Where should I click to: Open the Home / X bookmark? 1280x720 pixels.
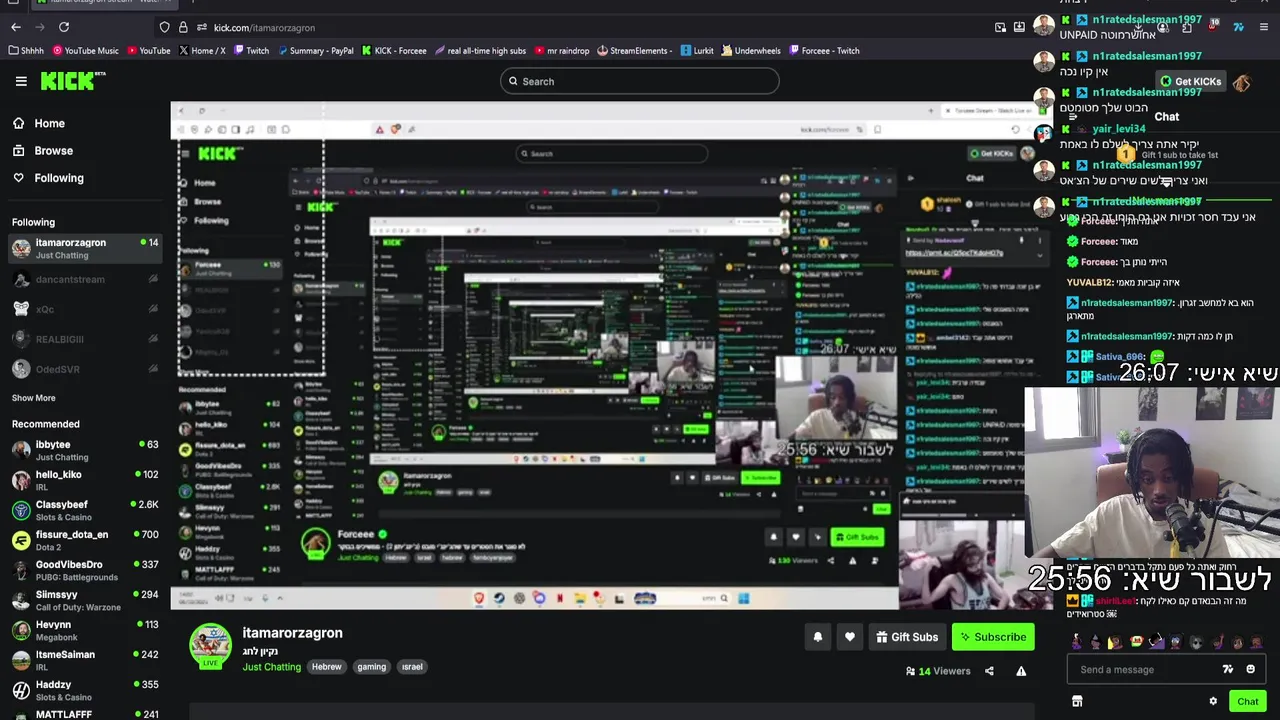click(202, 51)
